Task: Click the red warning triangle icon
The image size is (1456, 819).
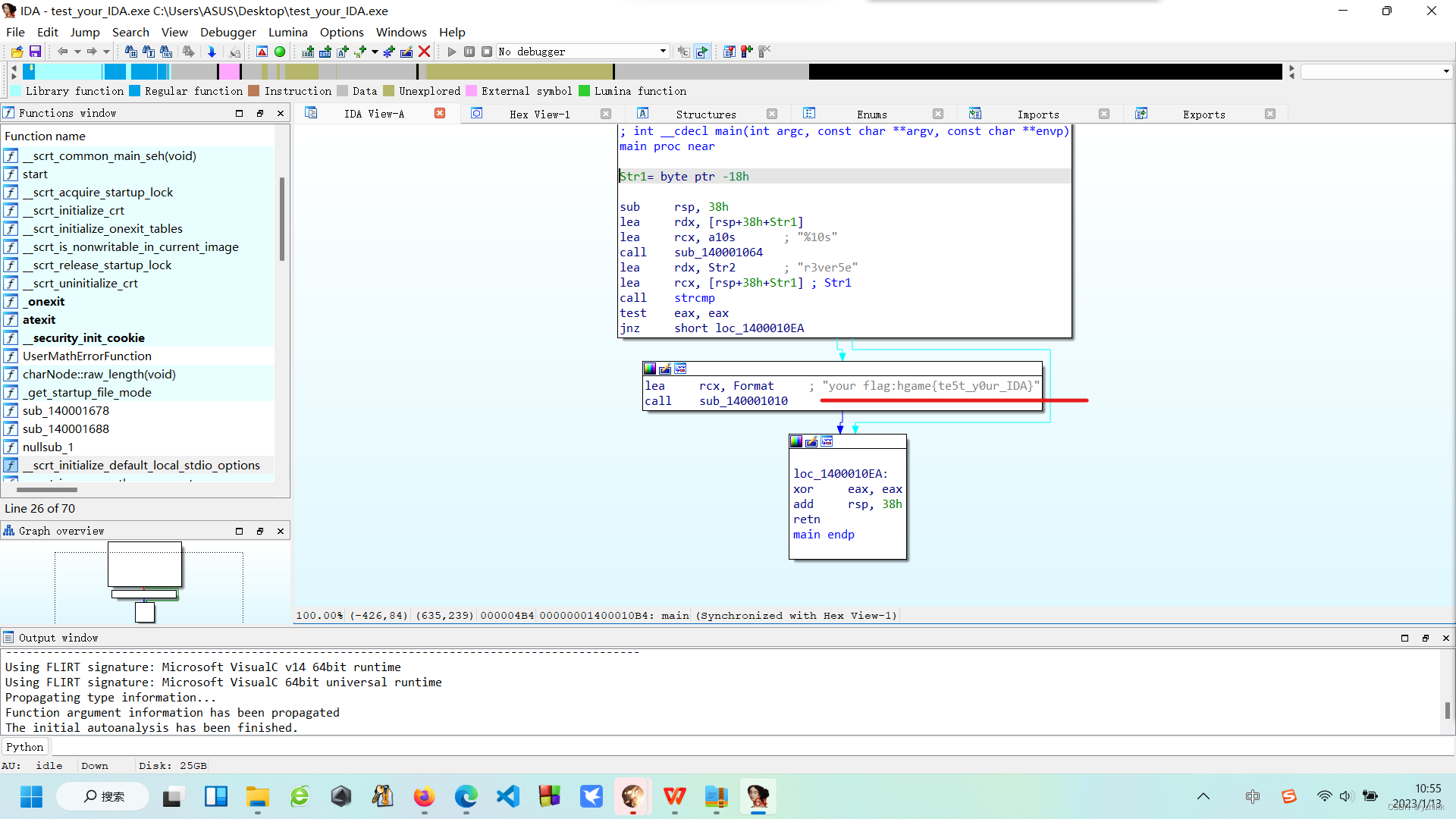Action: pos(262,52)
